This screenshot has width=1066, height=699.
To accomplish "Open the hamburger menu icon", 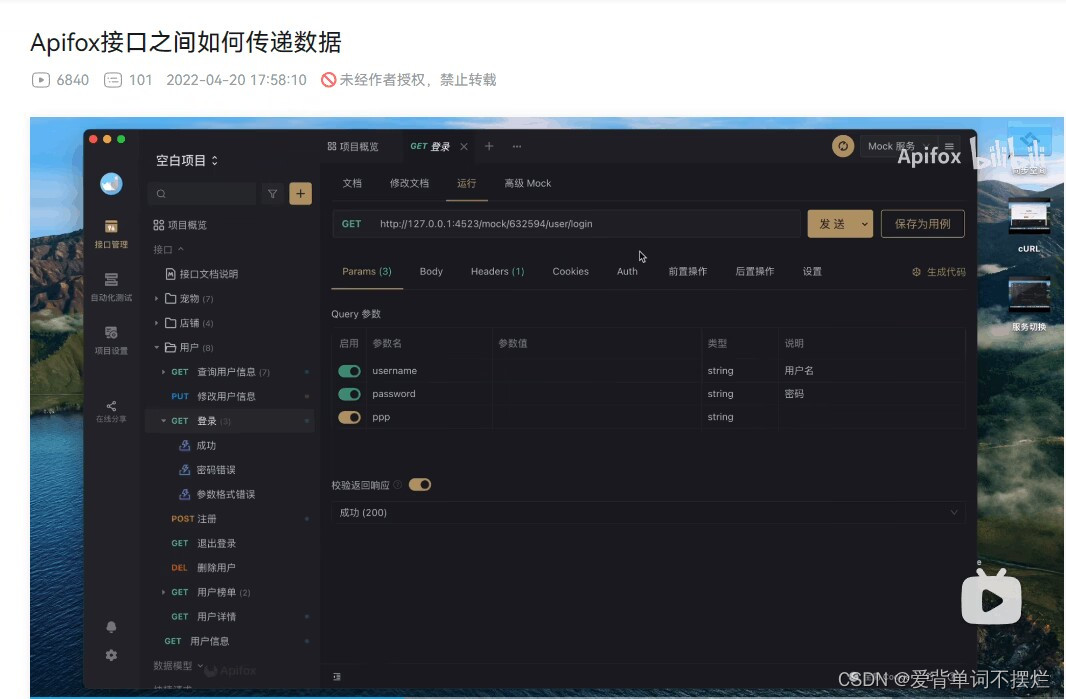I will coord(949,146).
